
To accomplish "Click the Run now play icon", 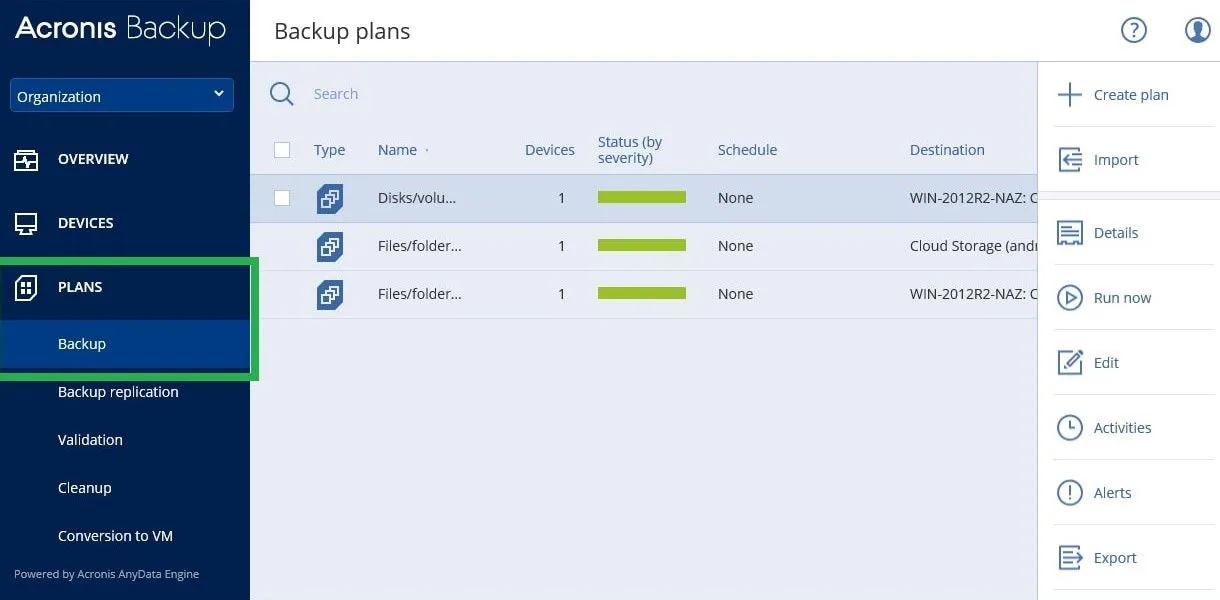I will [1070, 298].
